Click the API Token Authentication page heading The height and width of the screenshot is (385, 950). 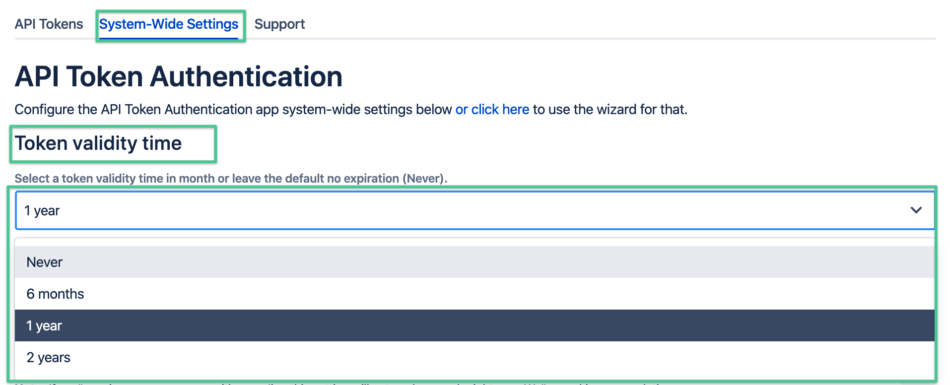click(179, 77)
